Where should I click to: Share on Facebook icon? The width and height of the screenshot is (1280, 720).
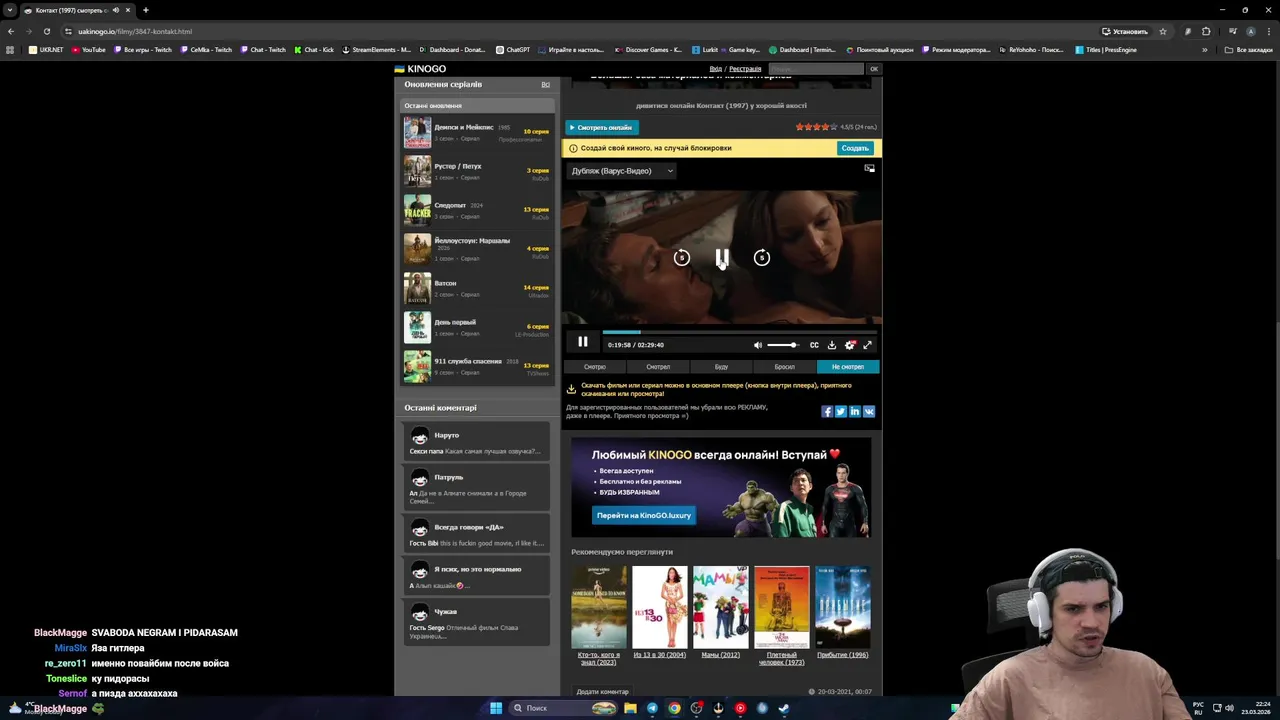[827, 411]
